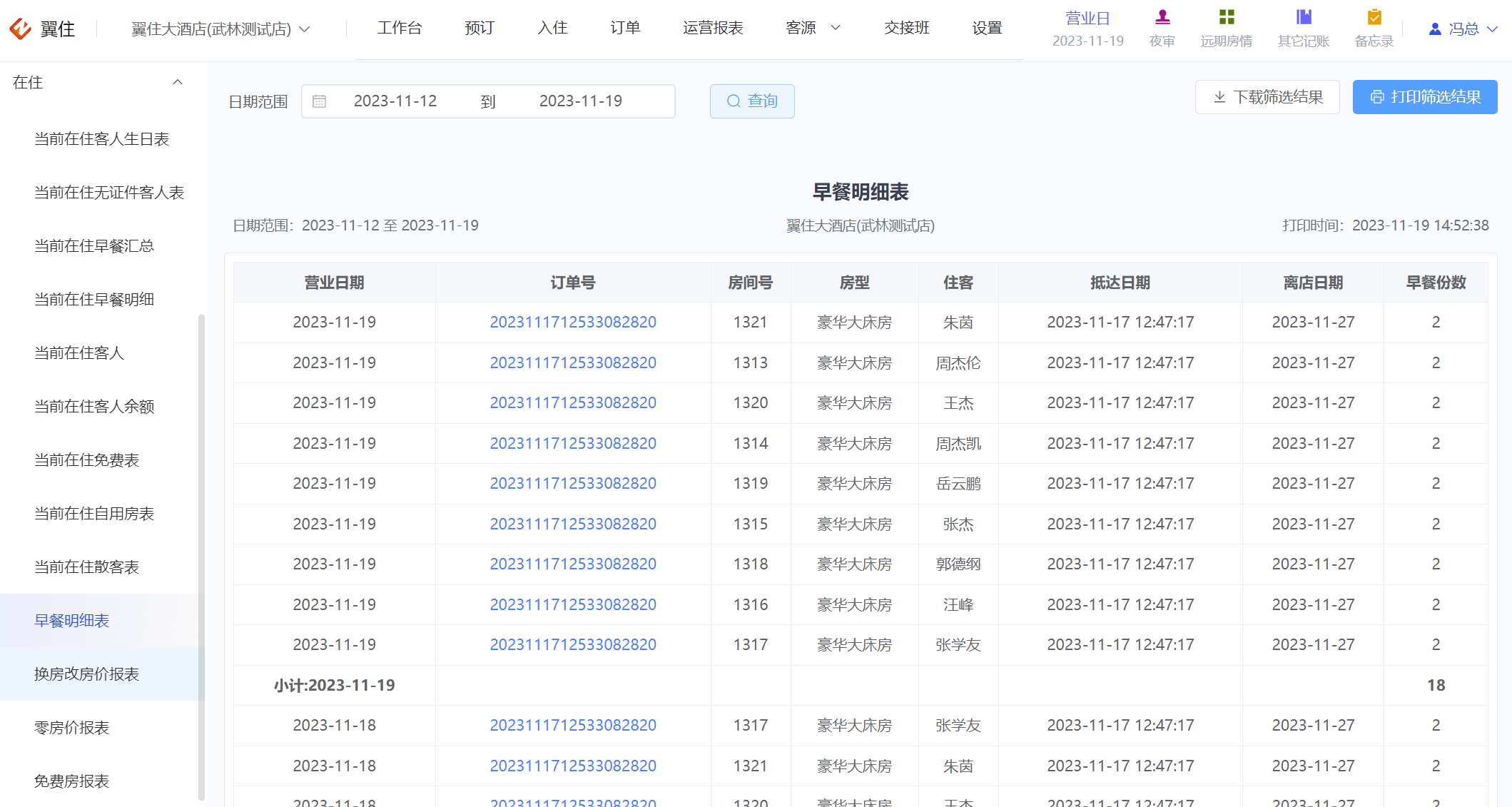Click the 房型 column header

point(855,283)
